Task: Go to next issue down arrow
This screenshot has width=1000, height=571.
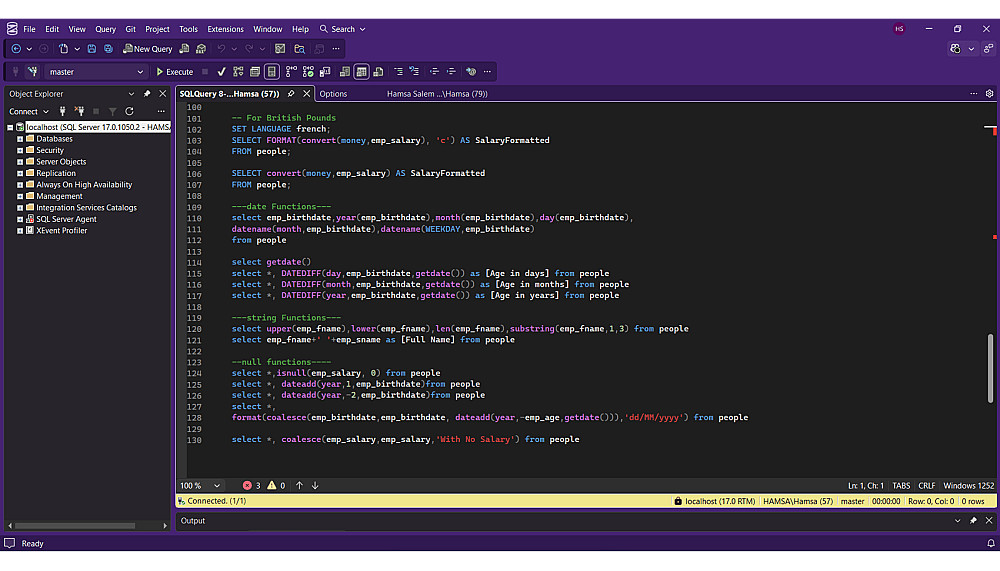Action: tap(315, 486)
